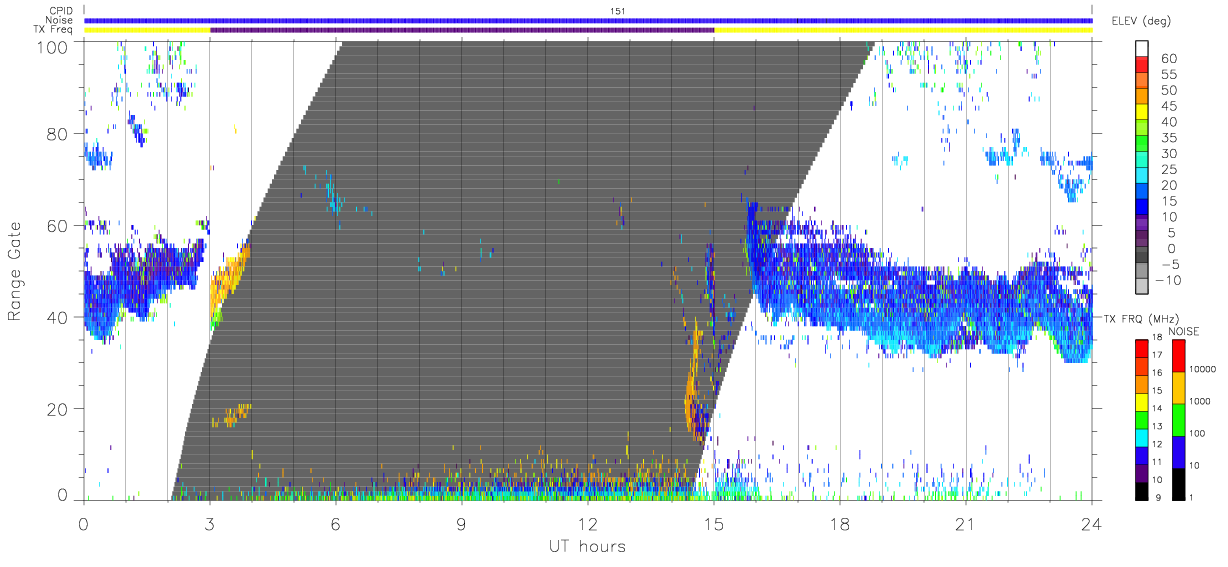Click the ELEV (deg) color bar title
1228x567 pixels.
pyautogui.click(x=1142, y=21)
